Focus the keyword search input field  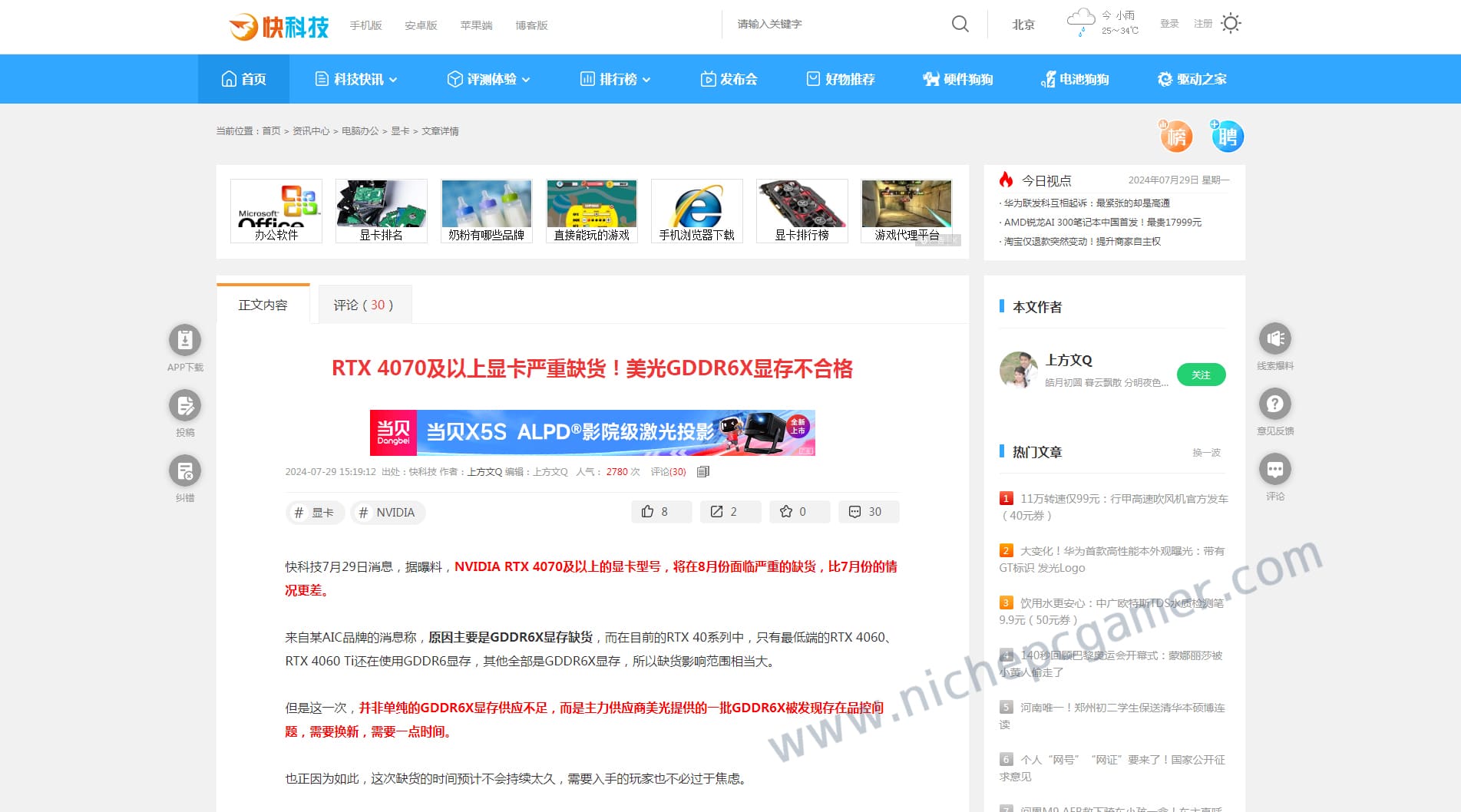837,24
